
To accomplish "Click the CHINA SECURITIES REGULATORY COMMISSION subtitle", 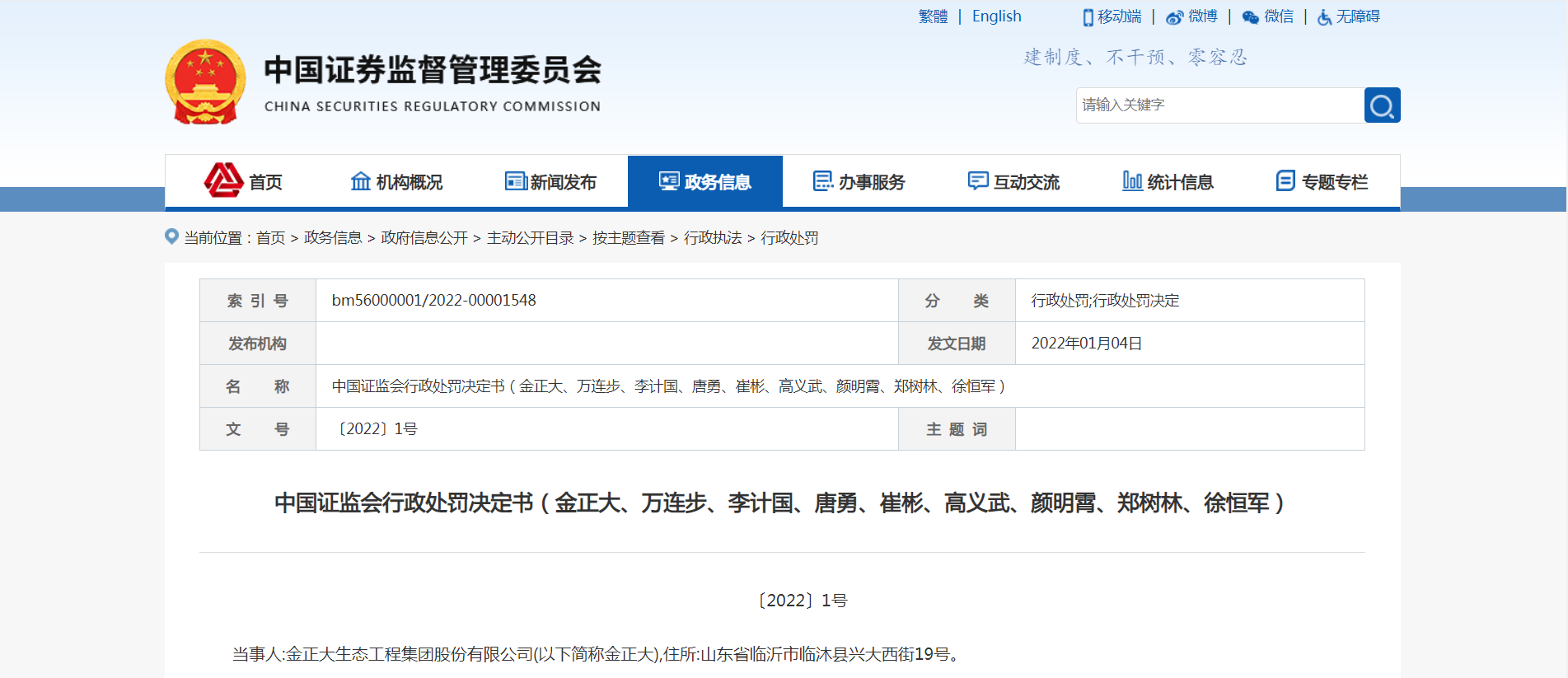I will [433, 106].
